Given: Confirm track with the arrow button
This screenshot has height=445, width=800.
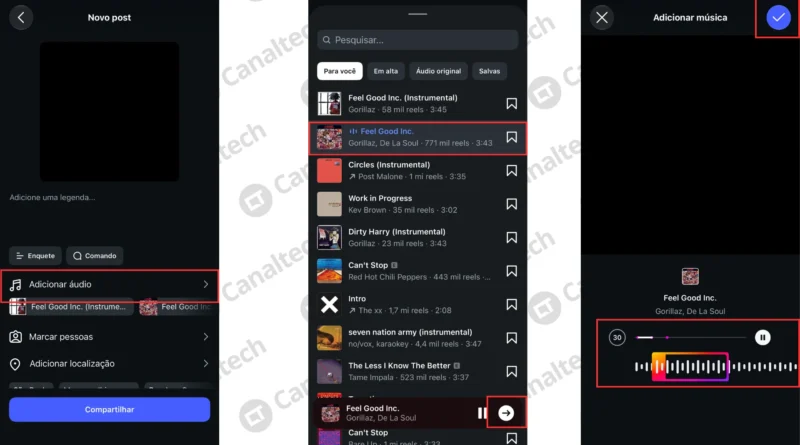Looking at the screenshot, I should [506, 413].
